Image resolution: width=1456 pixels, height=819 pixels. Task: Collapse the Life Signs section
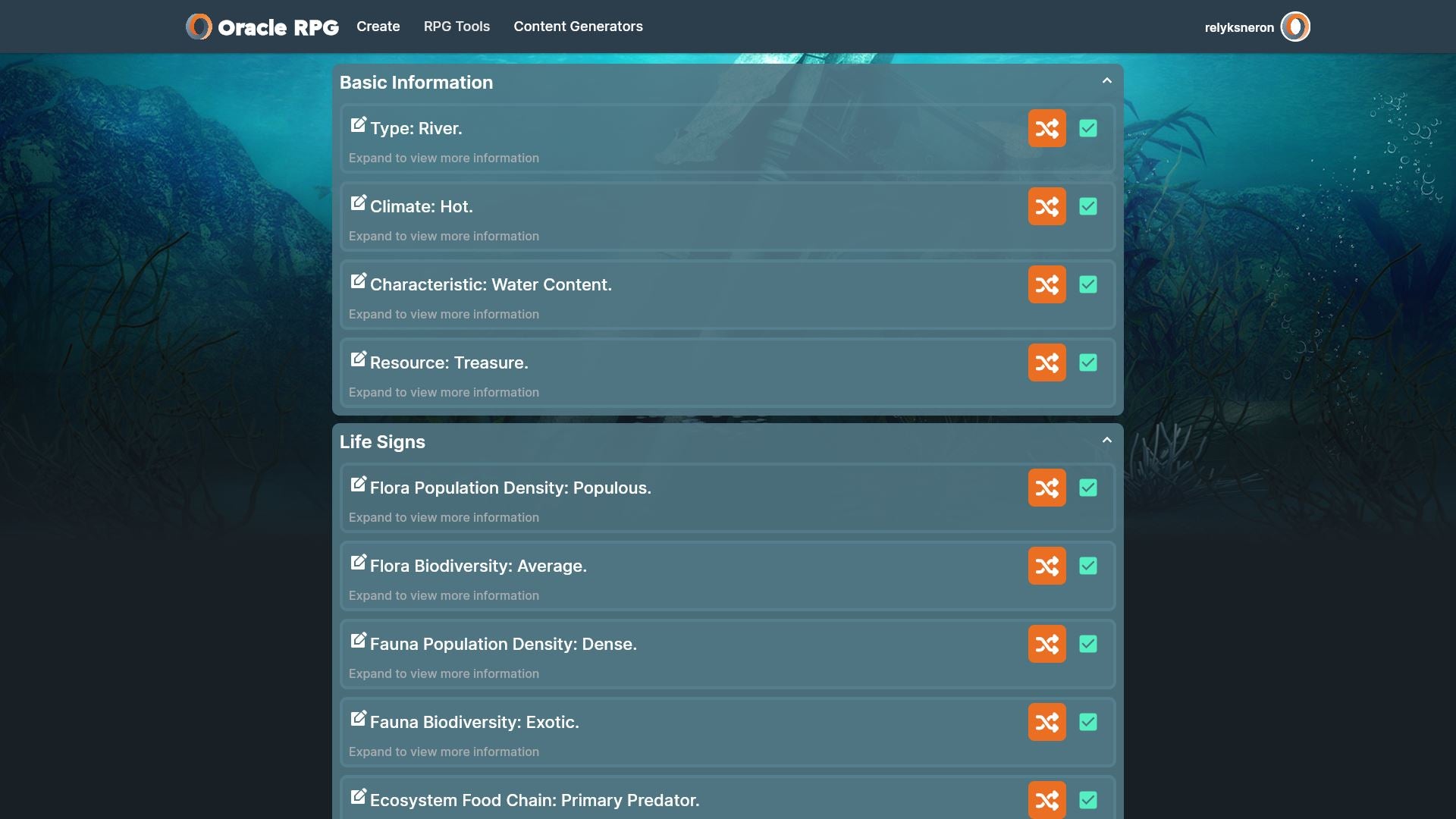pyautogui.click(x=1106, y=441)
